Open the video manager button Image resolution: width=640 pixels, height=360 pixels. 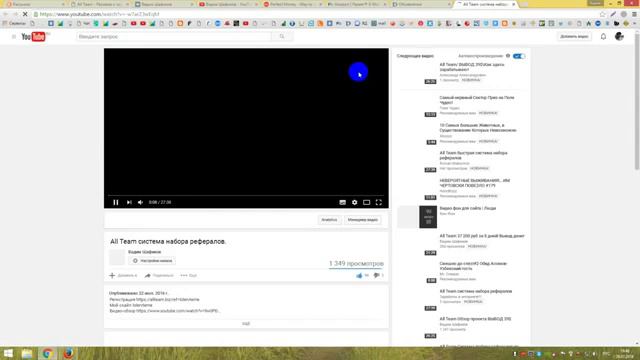[362, 220]
